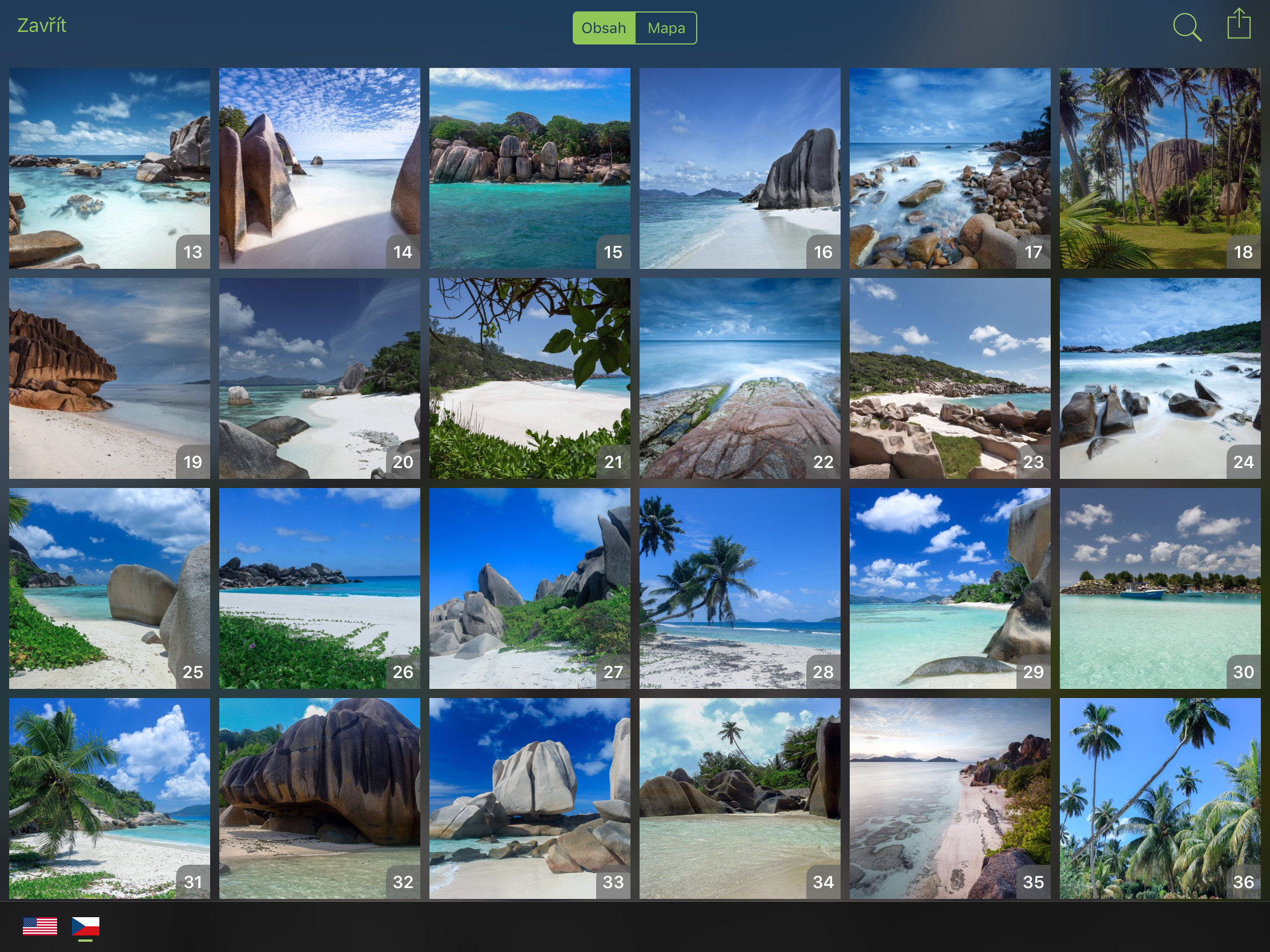Switch to the Obsah tab
Image resolution: width=1270 pixels, height=952 pixels.
point(604,28)
